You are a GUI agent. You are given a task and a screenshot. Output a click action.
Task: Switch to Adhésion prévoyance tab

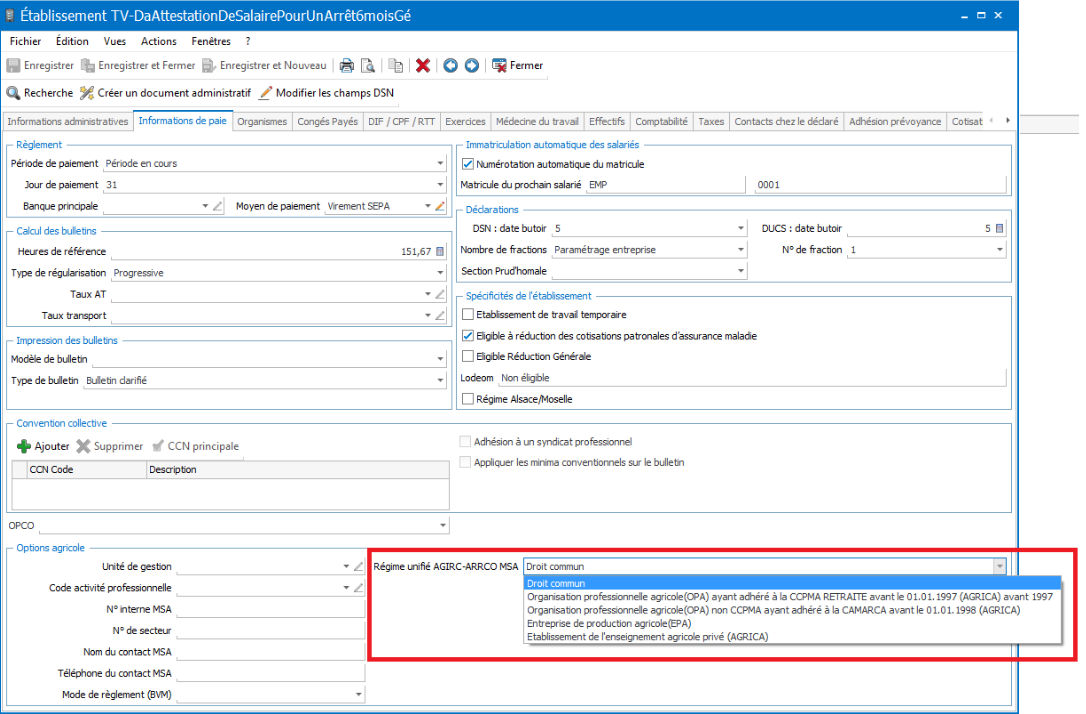(x=895, y=122)
